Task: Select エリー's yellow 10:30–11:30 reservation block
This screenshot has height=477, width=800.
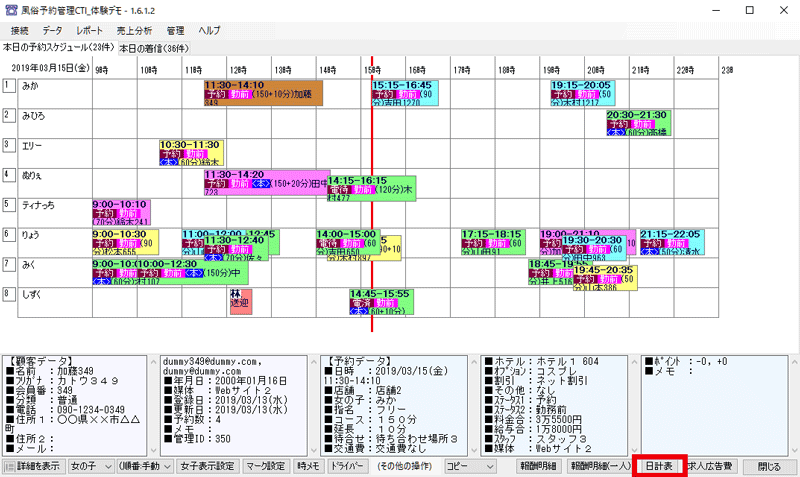Action: (190, 152)
